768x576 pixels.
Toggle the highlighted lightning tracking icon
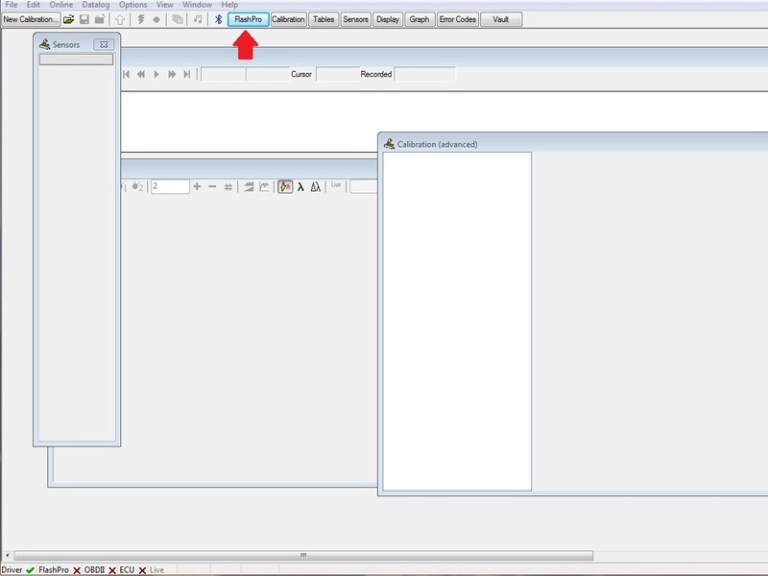click(x=286, y=187)
